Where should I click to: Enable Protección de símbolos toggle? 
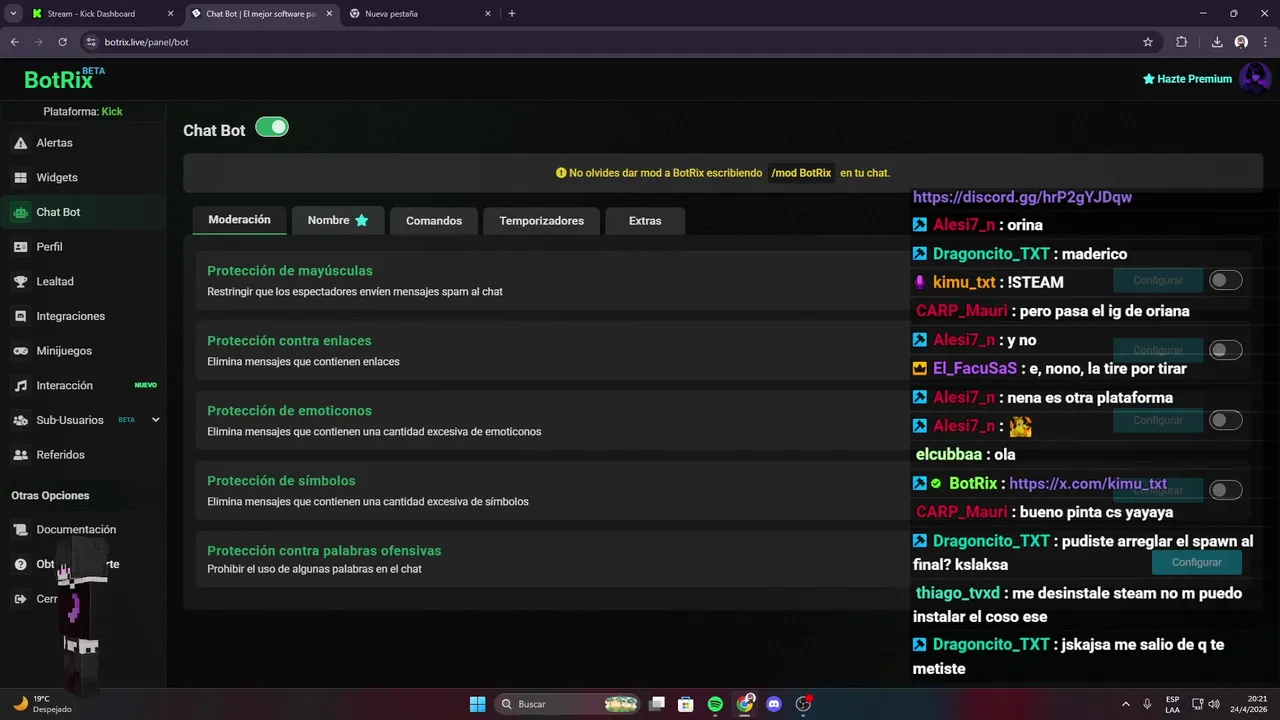pyautogui.click(x=1226, y=490)
